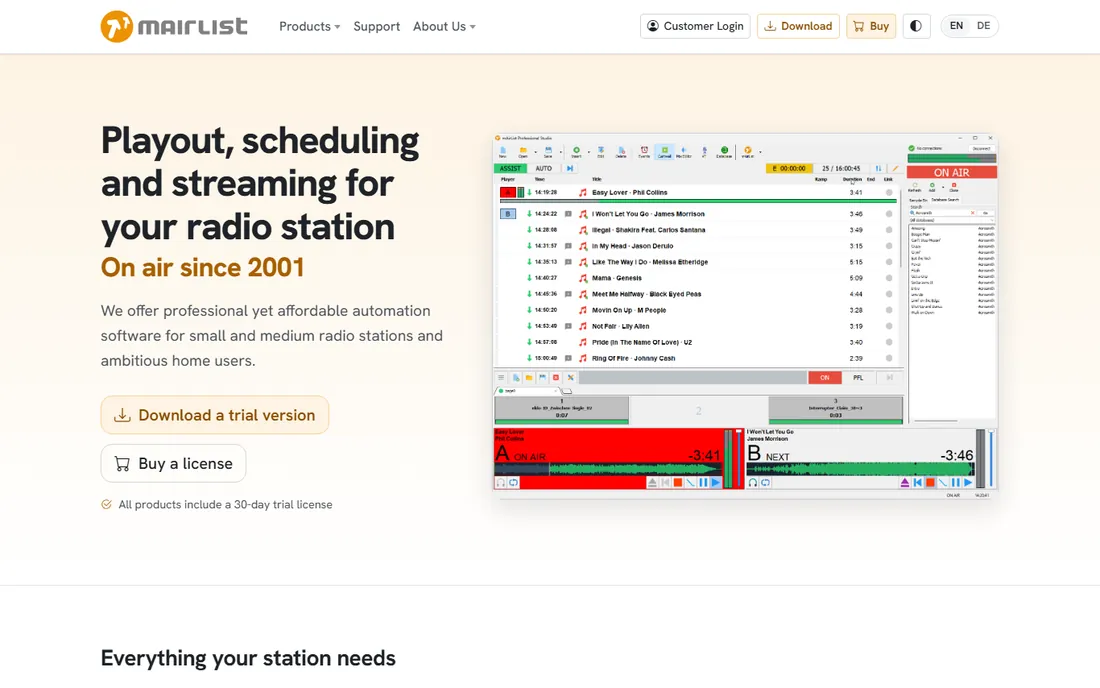Click the Download button in the header
Image resolution: width=1100 pixels, height=688 pixels.
(798, 27)
